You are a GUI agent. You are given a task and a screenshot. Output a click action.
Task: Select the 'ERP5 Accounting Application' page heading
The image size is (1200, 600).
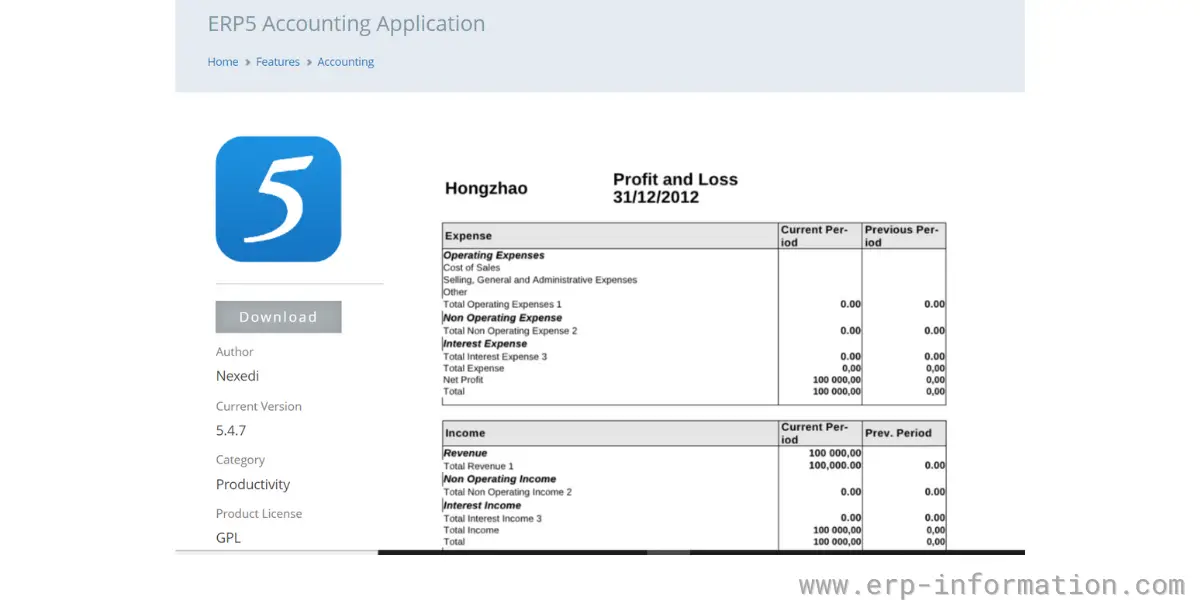tap(347, 24)
